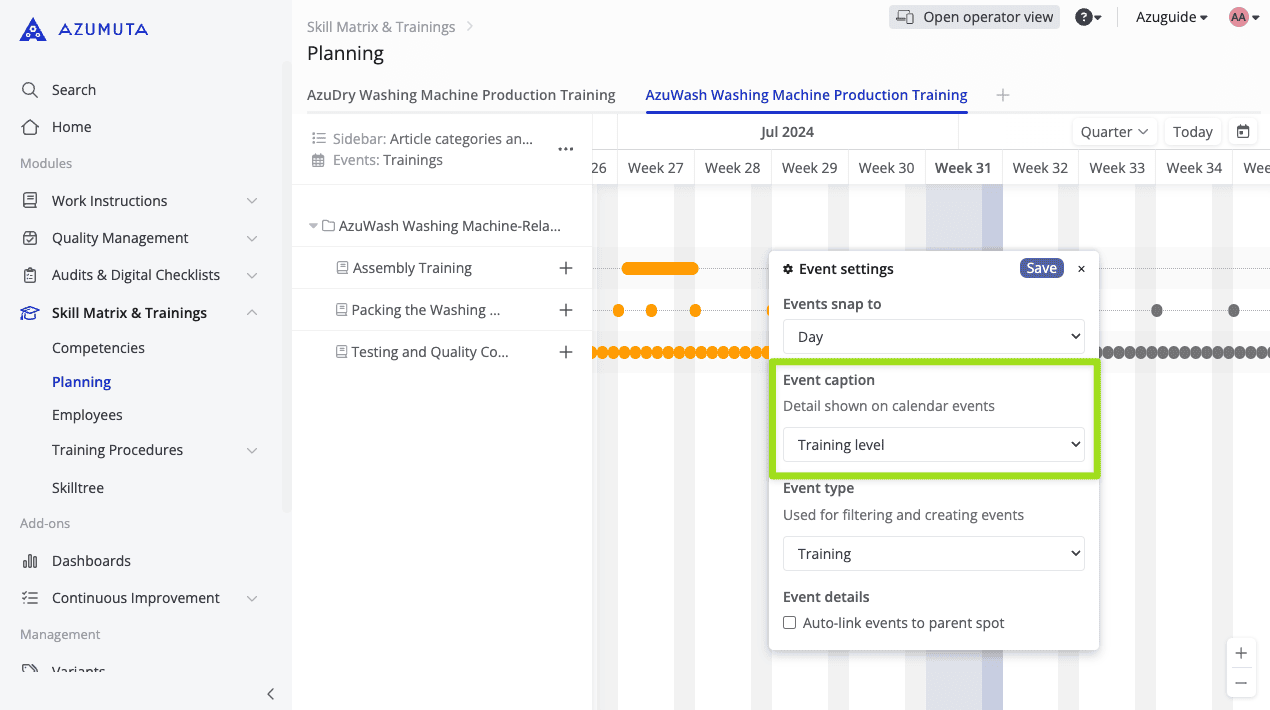Add event to Assembly Training row
1270x710 pixels.
[566, 268]
